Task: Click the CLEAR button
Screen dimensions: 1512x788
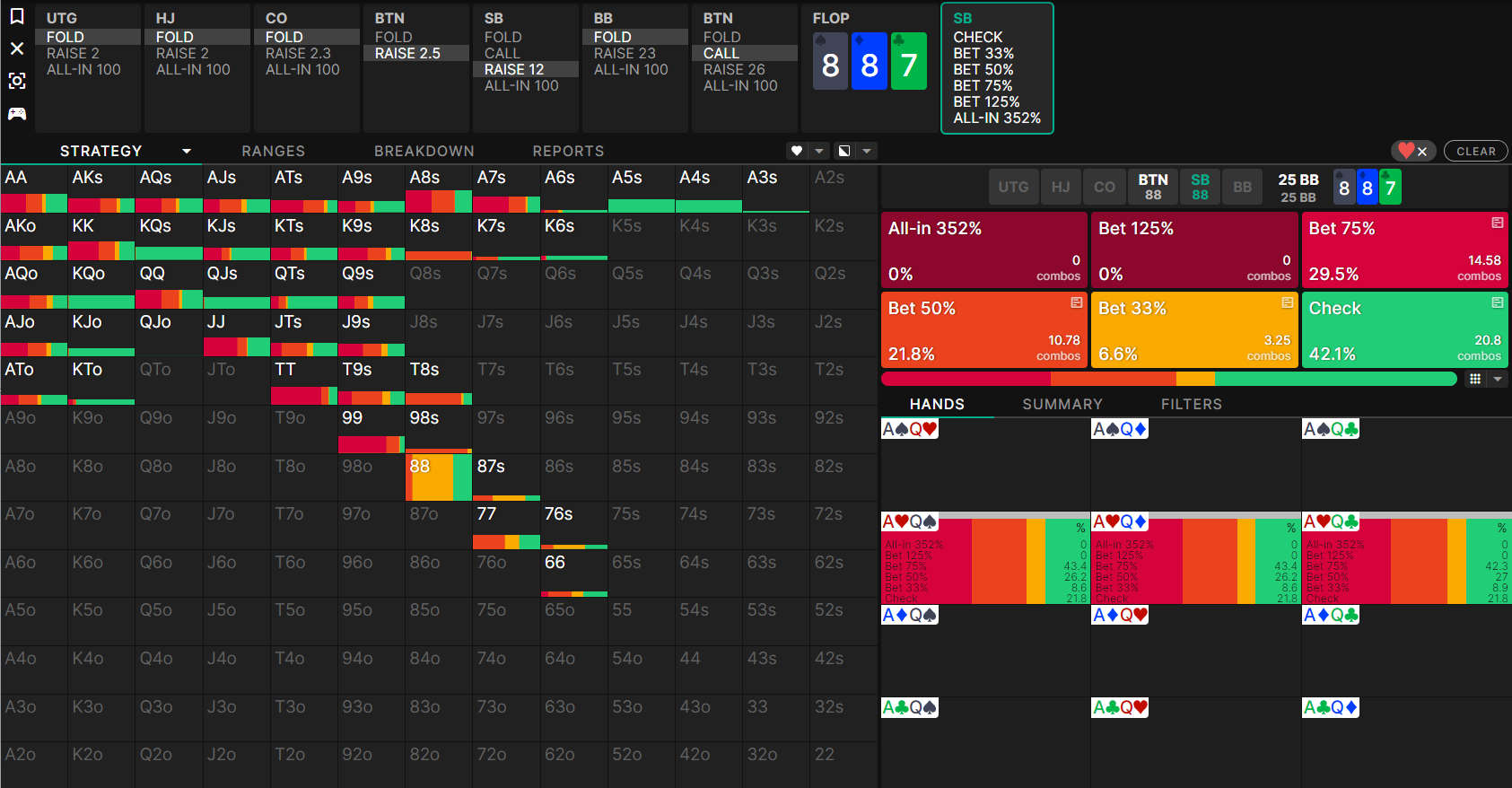Action: tap(1476, 151)
